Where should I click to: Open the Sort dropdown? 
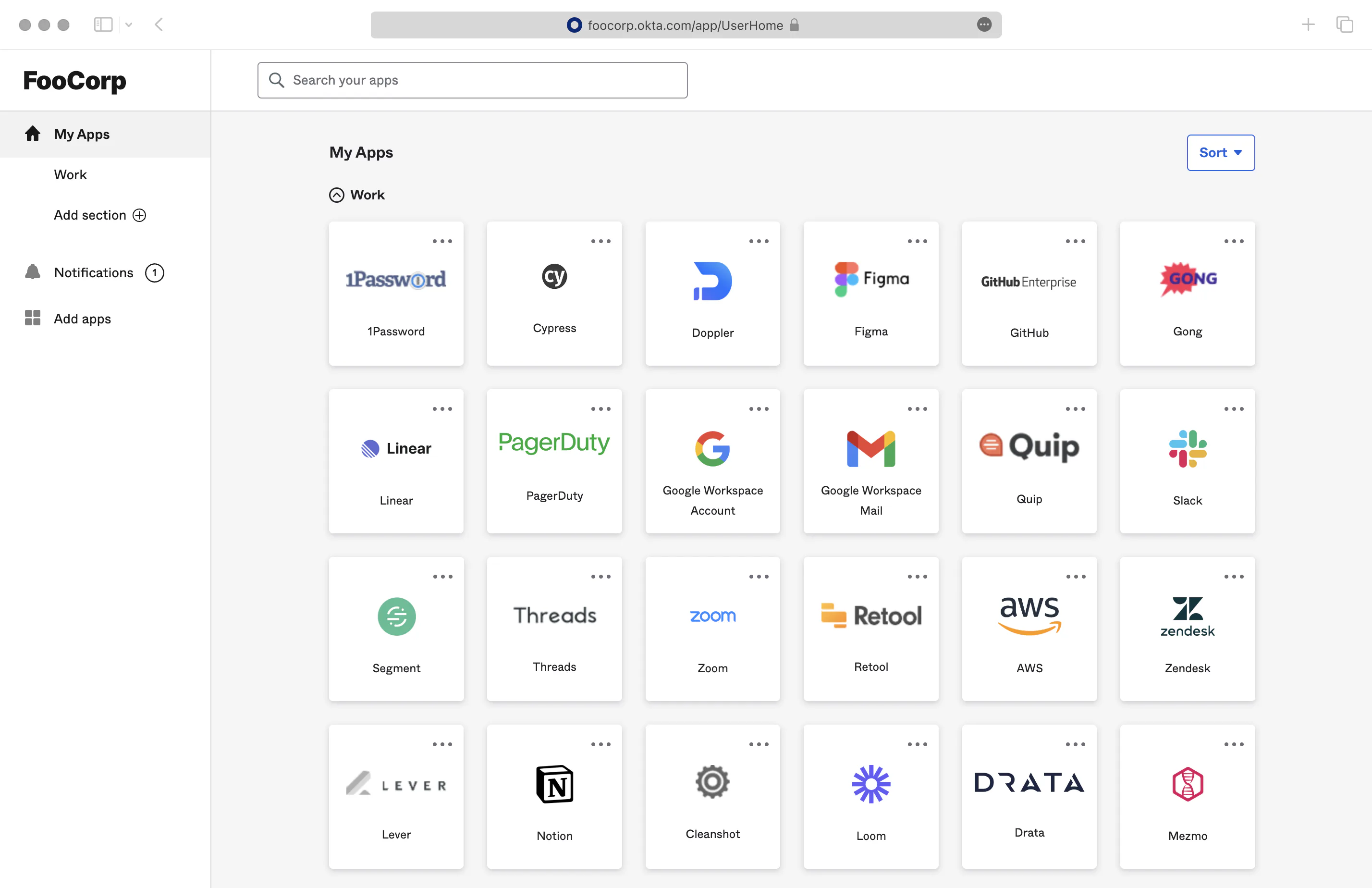[x=1220, y=152]
